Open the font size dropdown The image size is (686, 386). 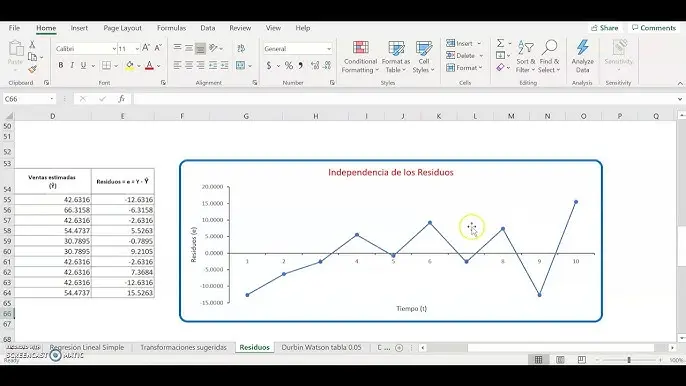pyautogui.click(x=137, y=49)
